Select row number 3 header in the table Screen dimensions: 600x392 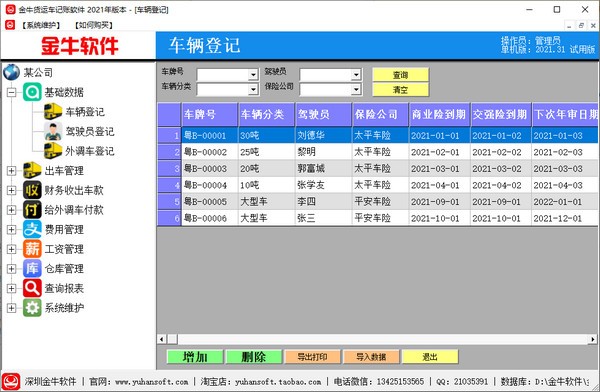[x=169, y=168]
